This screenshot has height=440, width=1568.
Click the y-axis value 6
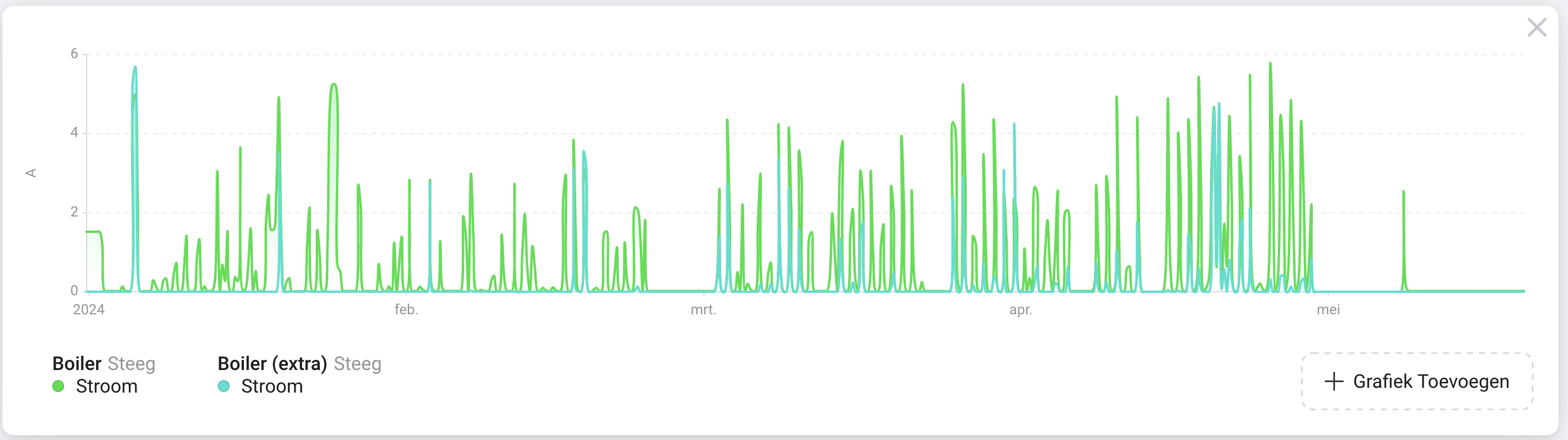point(74,53)
